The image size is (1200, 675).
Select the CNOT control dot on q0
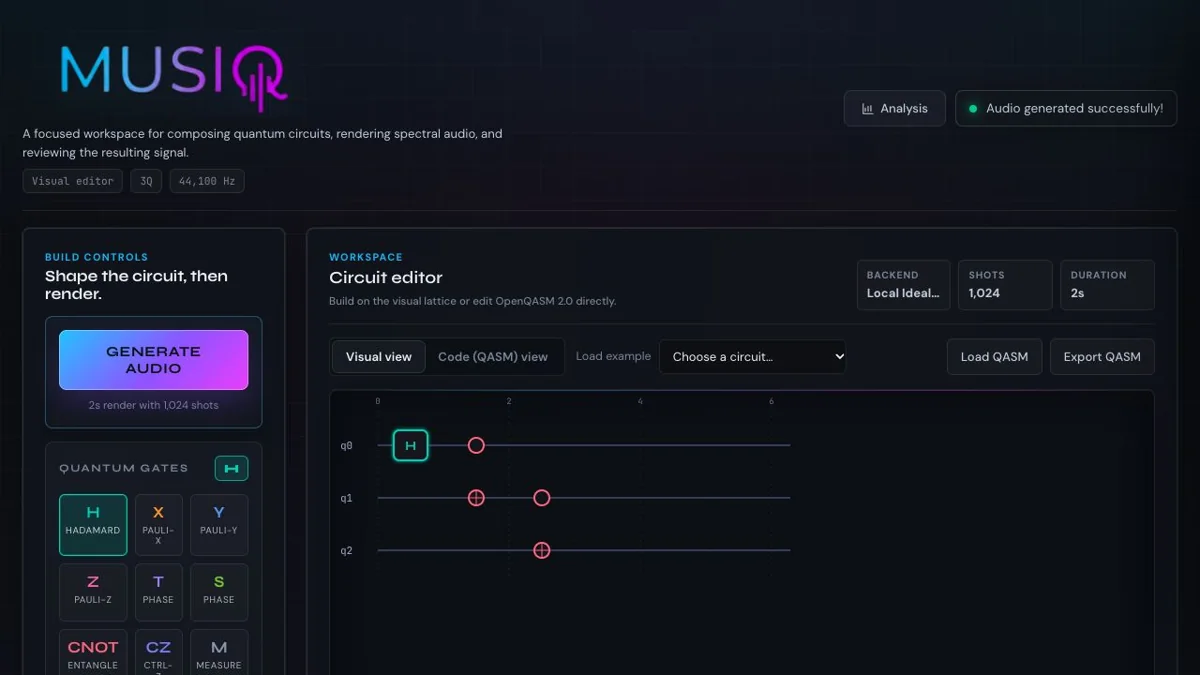tap(476, 445)
